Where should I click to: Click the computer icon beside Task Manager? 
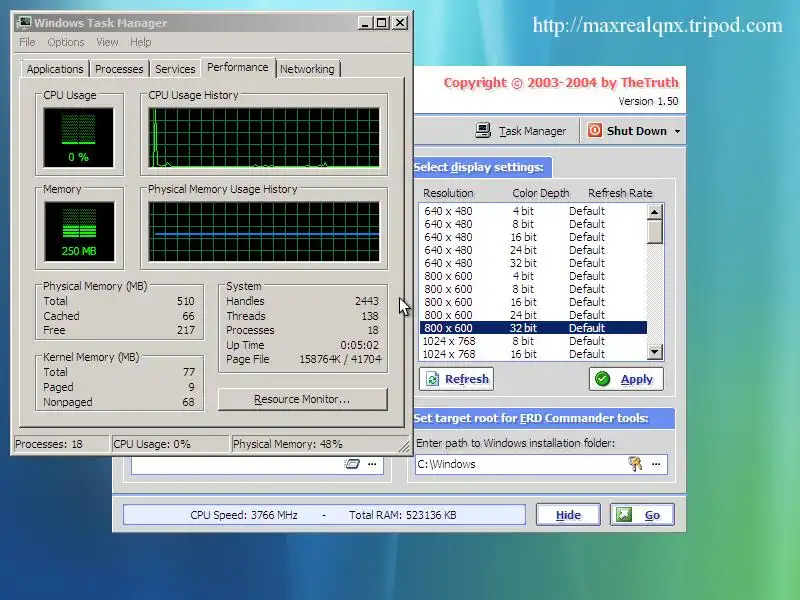483,131
